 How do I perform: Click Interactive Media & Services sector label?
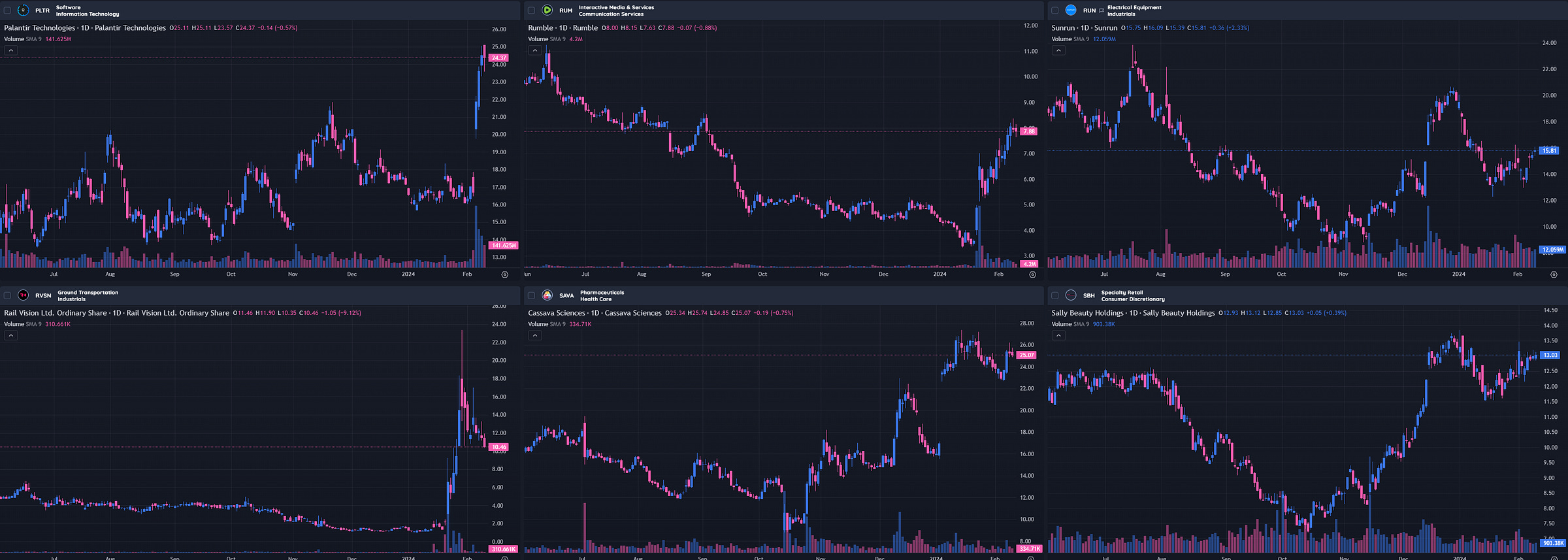tap(616, 10)
